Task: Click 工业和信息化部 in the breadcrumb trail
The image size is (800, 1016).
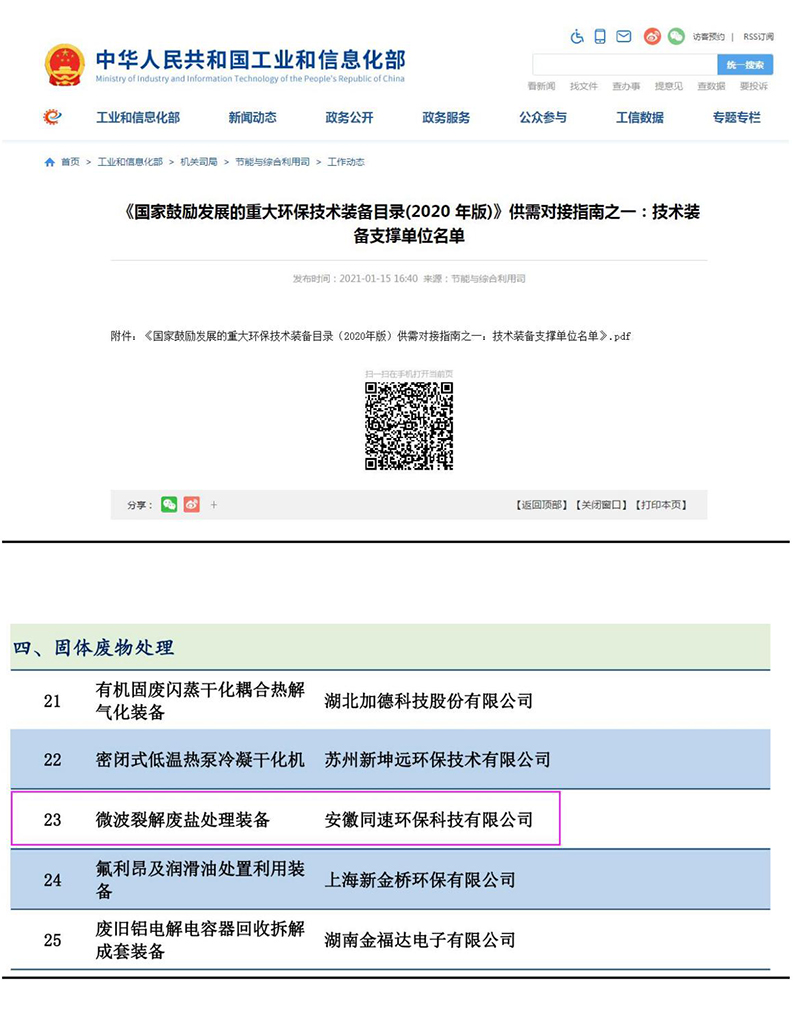Action: [x=130, y=162]
